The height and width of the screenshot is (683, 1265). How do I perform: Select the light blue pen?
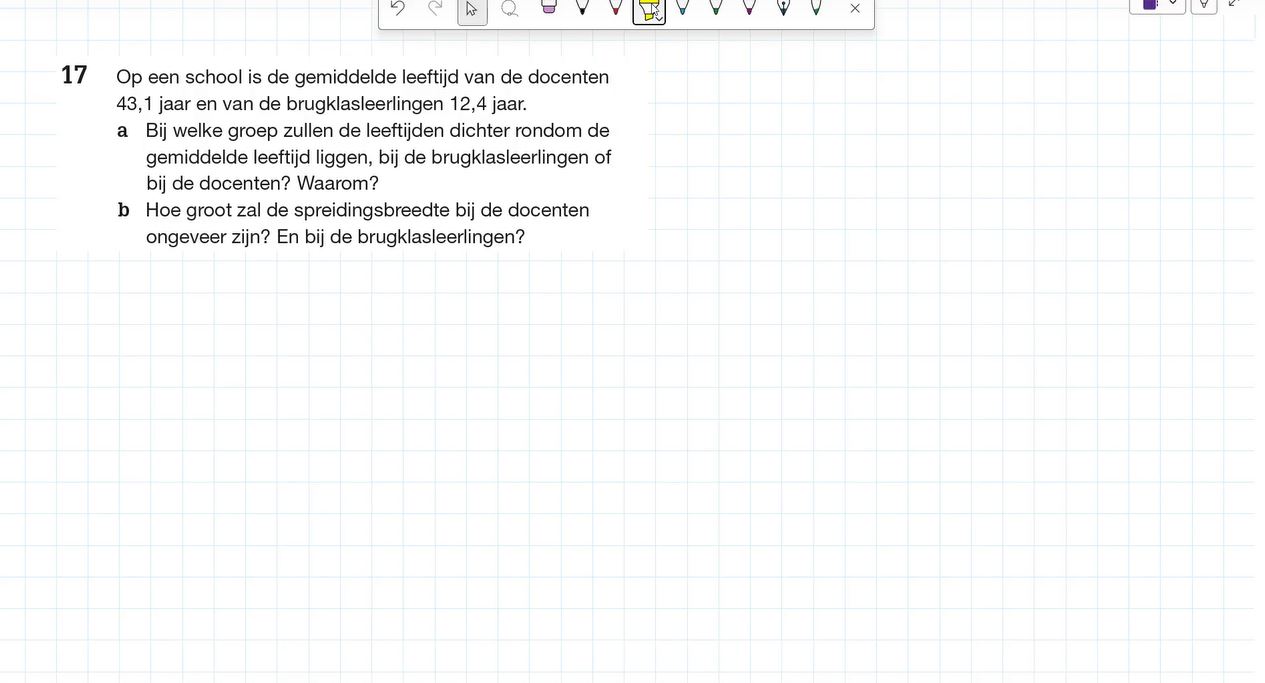point(682,7)
